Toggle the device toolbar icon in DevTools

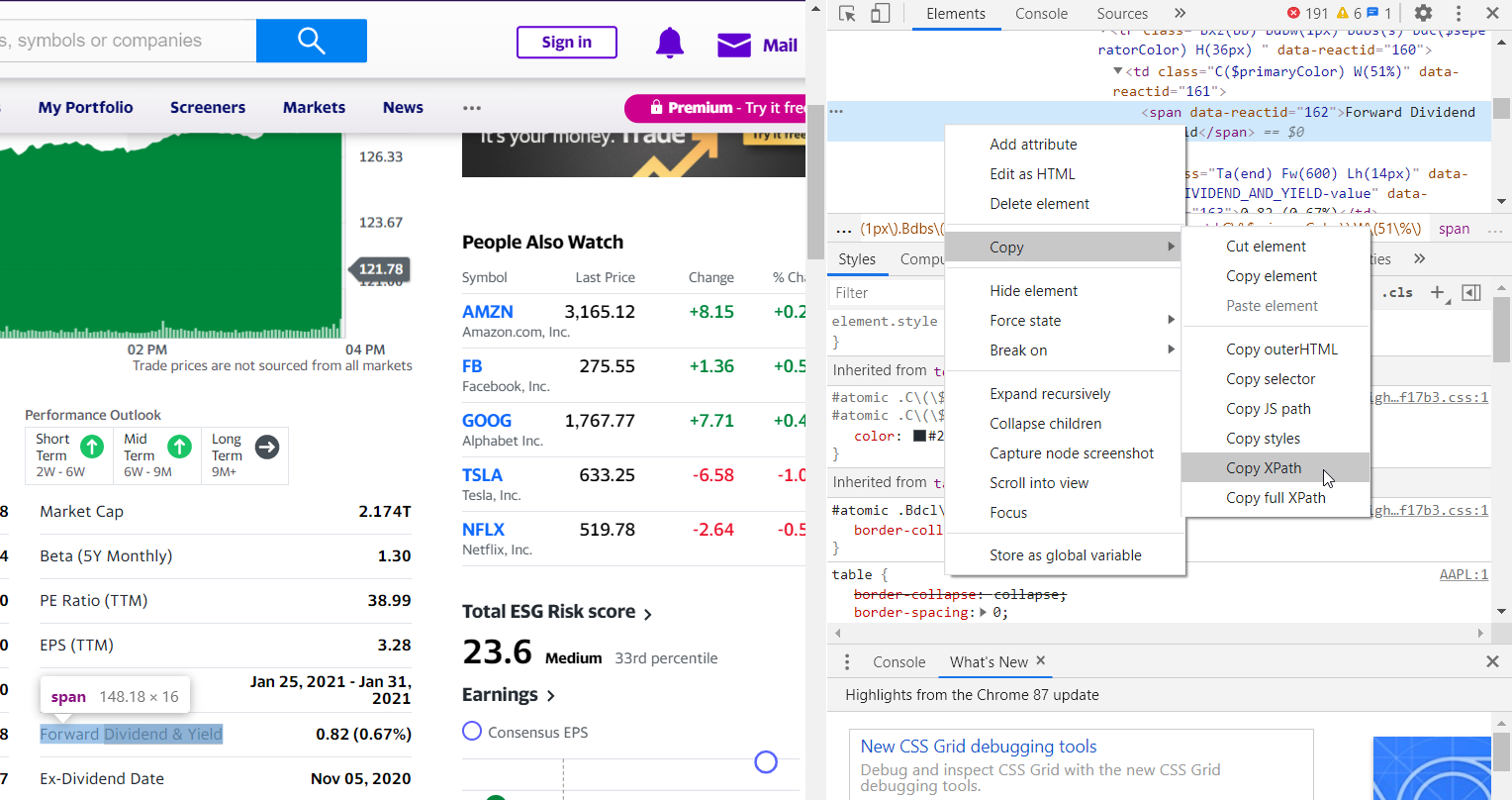(881, 13)
